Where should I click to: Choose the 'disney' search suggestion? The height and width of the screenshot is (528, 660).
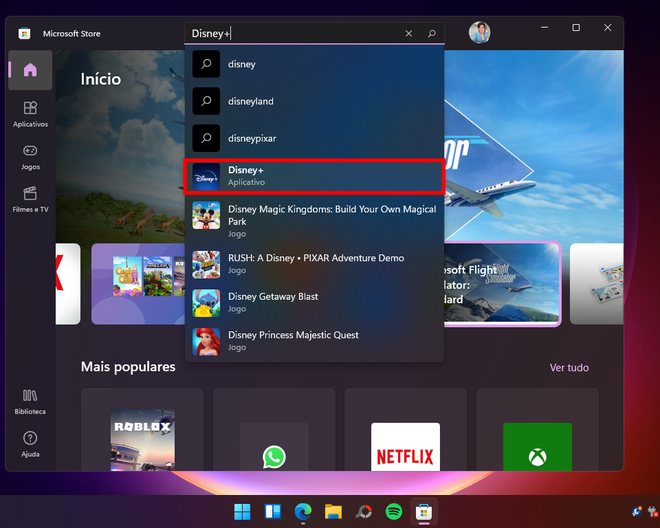314,64
